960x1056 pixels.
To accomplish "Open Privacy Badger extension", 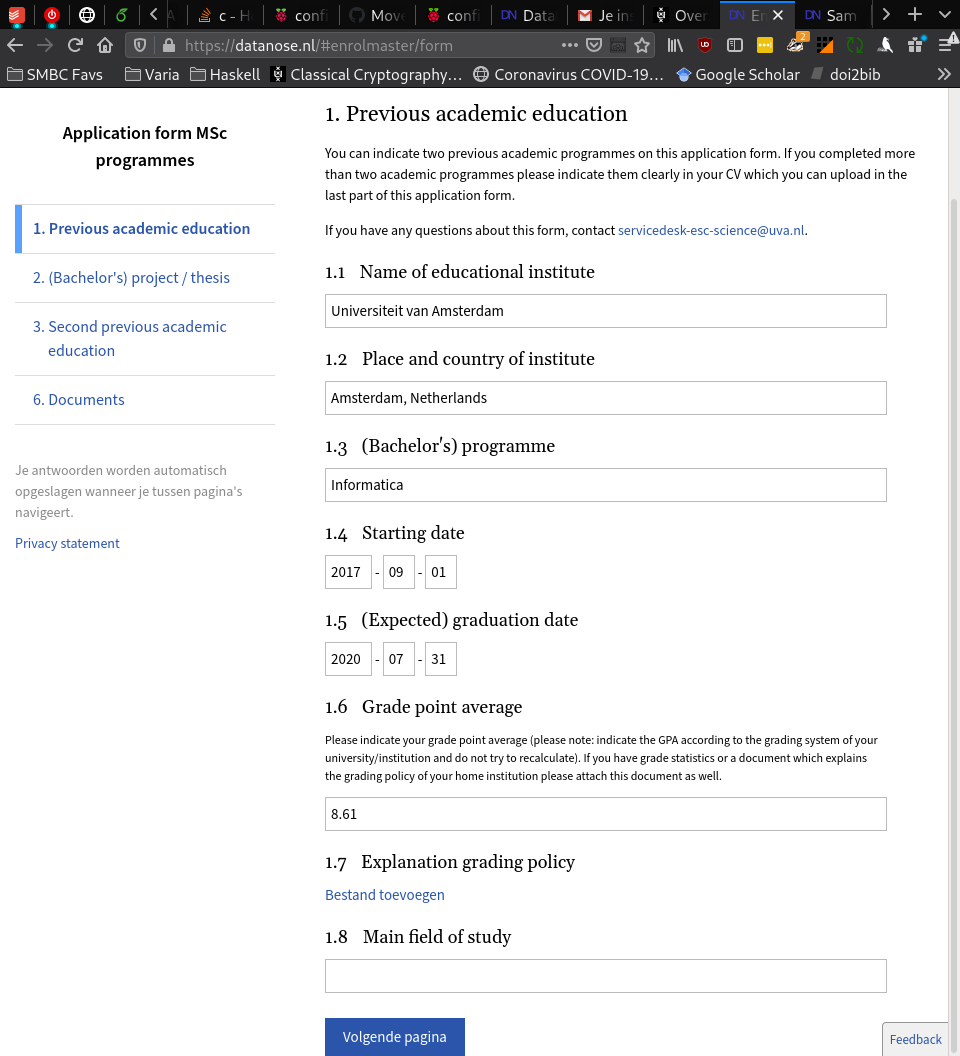I will pyautogui.click(x=796, y=44).
